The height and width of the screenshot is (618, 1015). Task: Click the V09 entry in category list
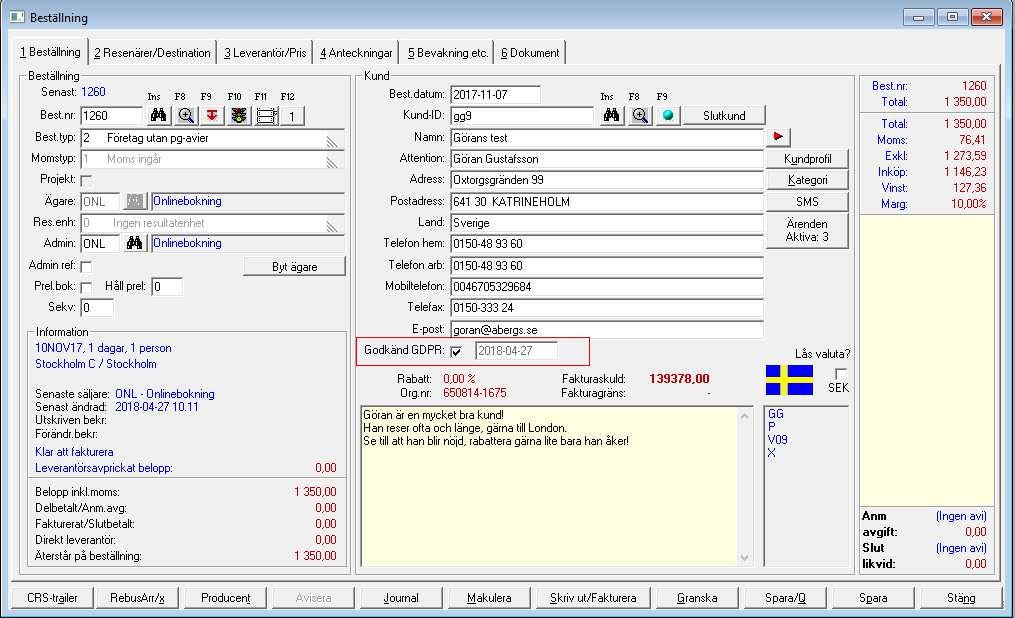click(777, 440)
